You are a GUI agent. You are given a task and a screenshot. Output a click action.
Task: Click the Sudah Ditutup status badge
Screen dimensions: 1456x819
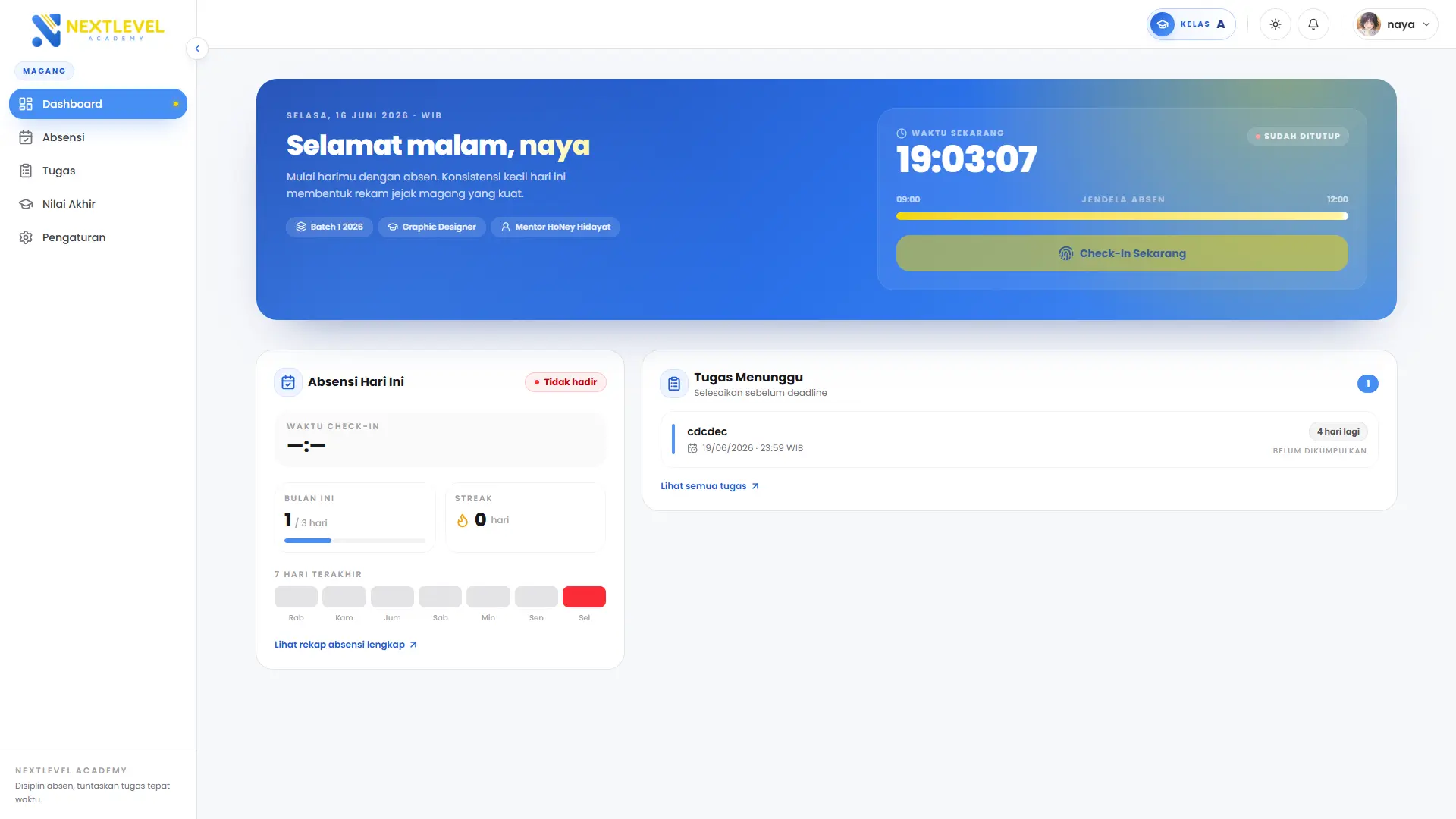1298,136
